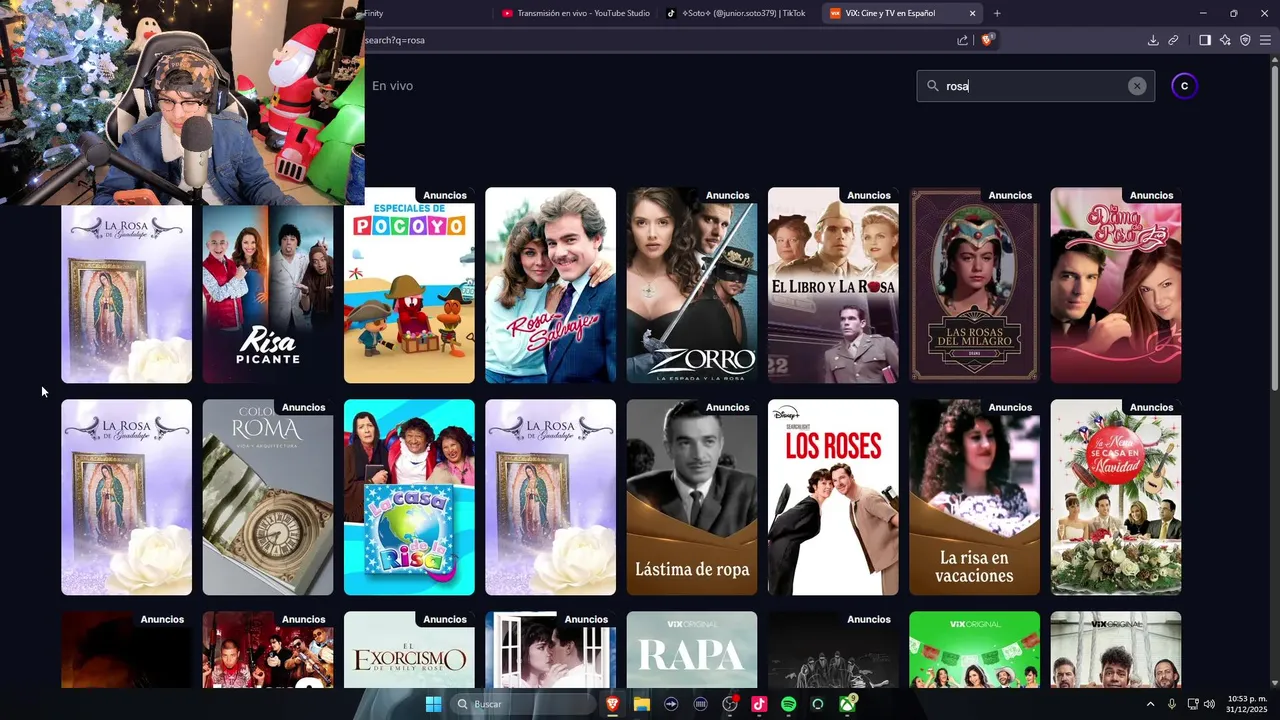Open the taskbar app with red notification dot
The height and width of the screenshot is (720, 1280).
pyautogui.click(x=730, y=704)
